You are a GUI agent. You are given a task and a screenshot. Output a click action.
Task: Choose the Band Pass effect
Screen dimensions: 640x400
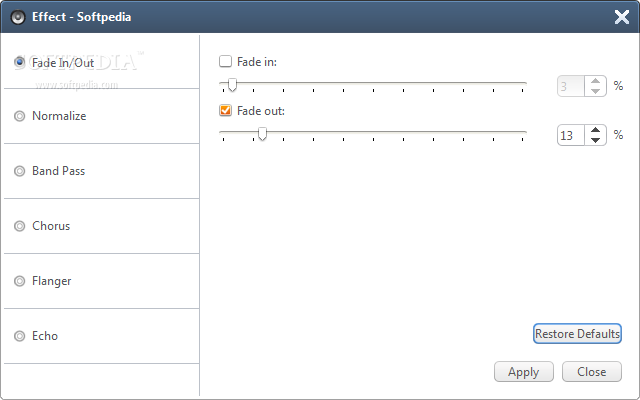[20, 171]
